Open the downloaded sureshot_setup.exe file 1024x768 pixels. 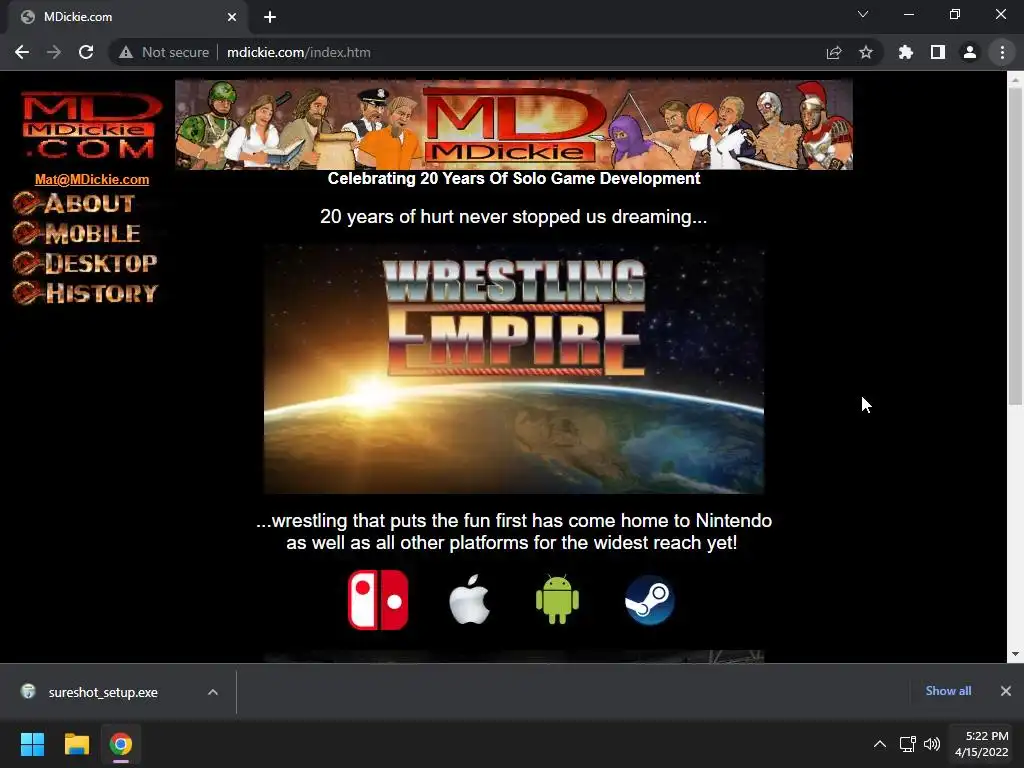[102, 692]
